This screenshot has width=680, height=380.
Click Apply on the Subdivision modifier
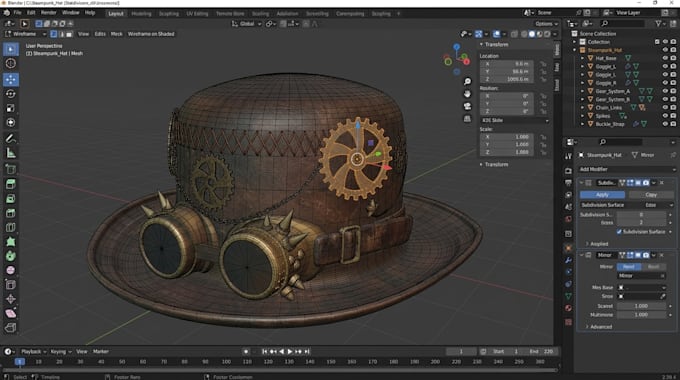(602, 195)
